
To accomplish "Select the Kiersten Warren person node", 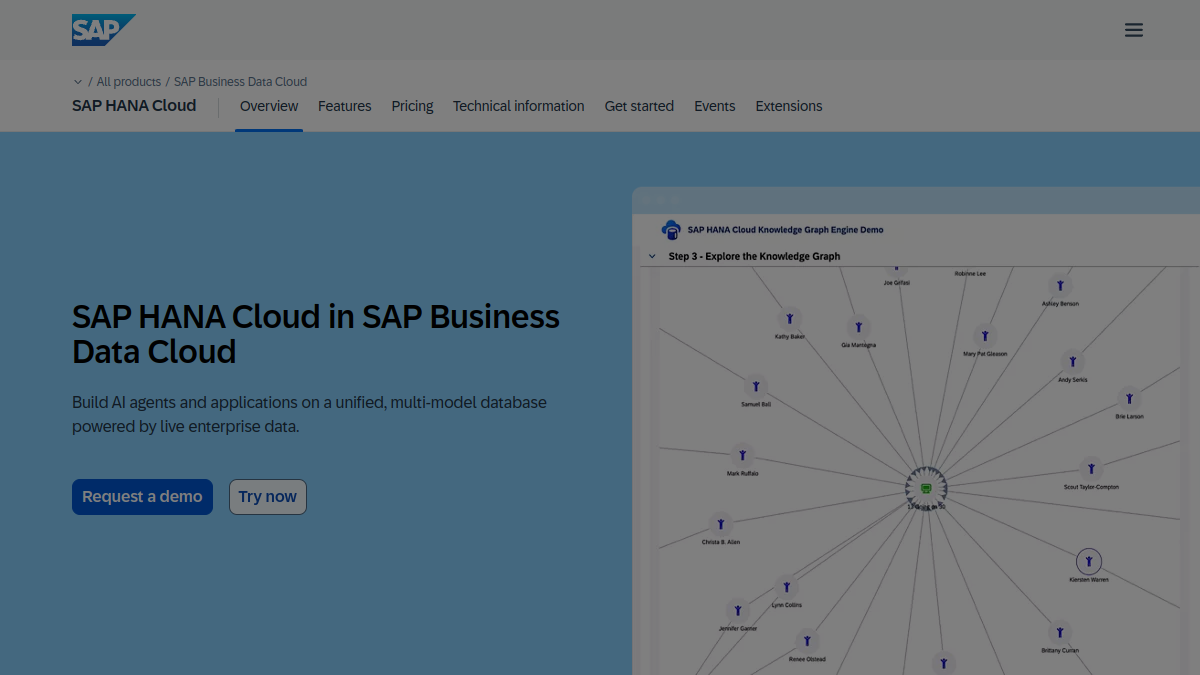I will 1089,561.
